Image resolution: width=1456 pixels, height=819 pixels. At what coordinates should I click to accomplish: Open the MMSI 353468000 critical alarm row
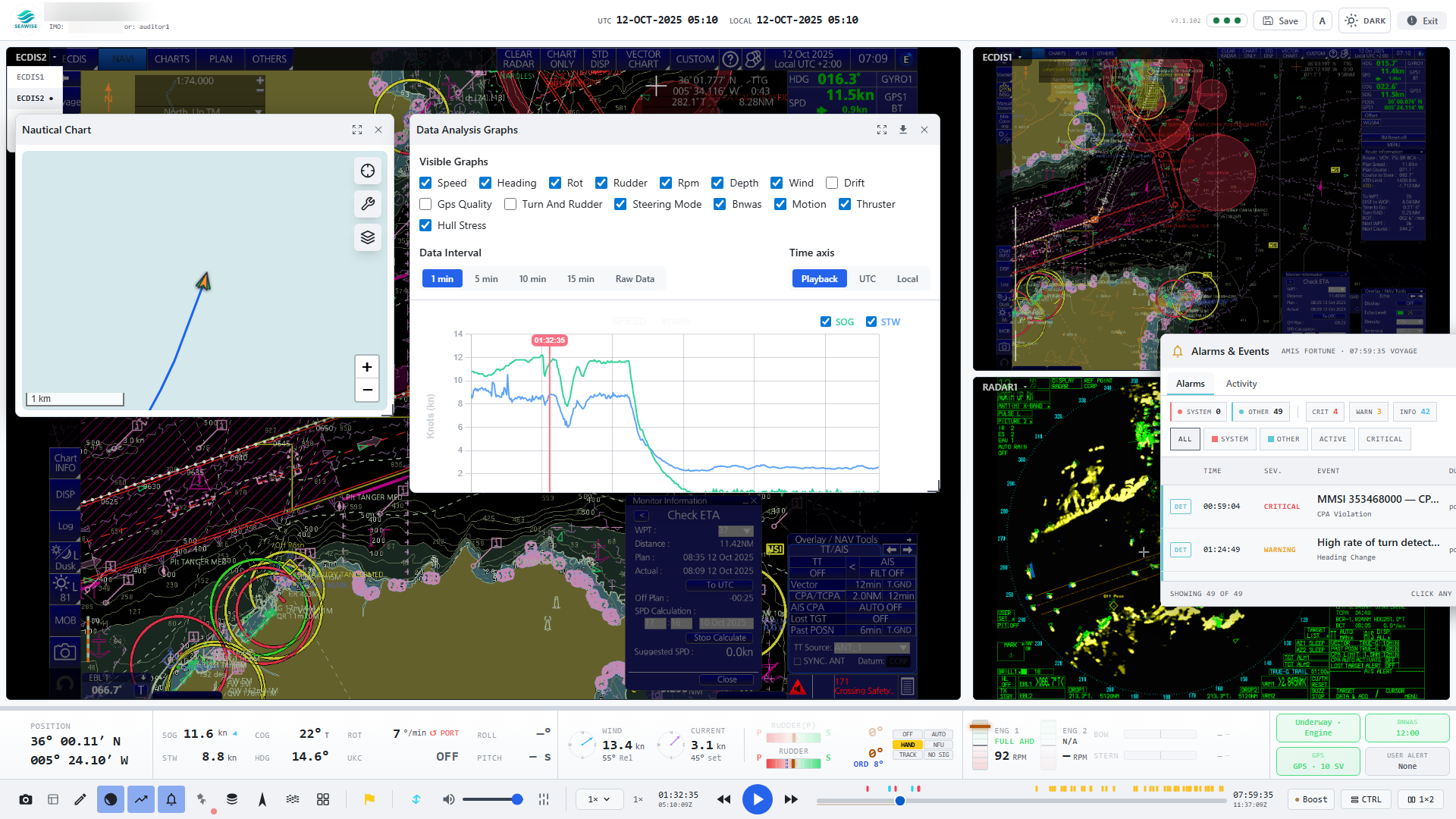click(x=1309, y=507)
